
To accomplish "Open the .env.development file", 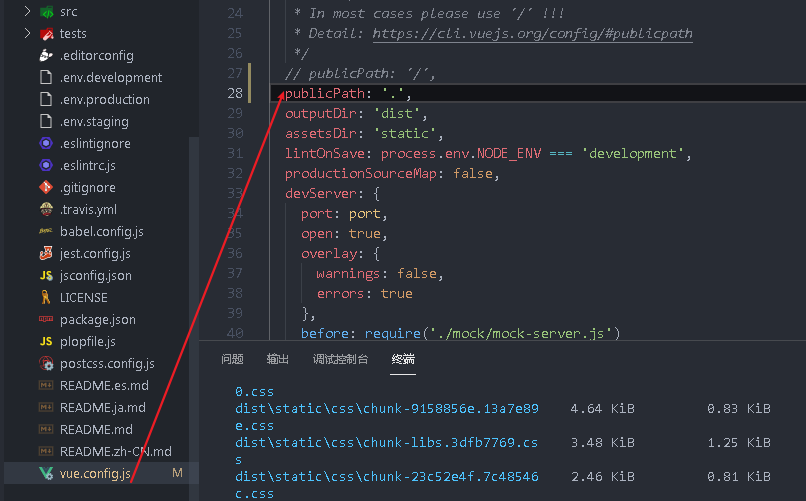I will click(111, 78).
